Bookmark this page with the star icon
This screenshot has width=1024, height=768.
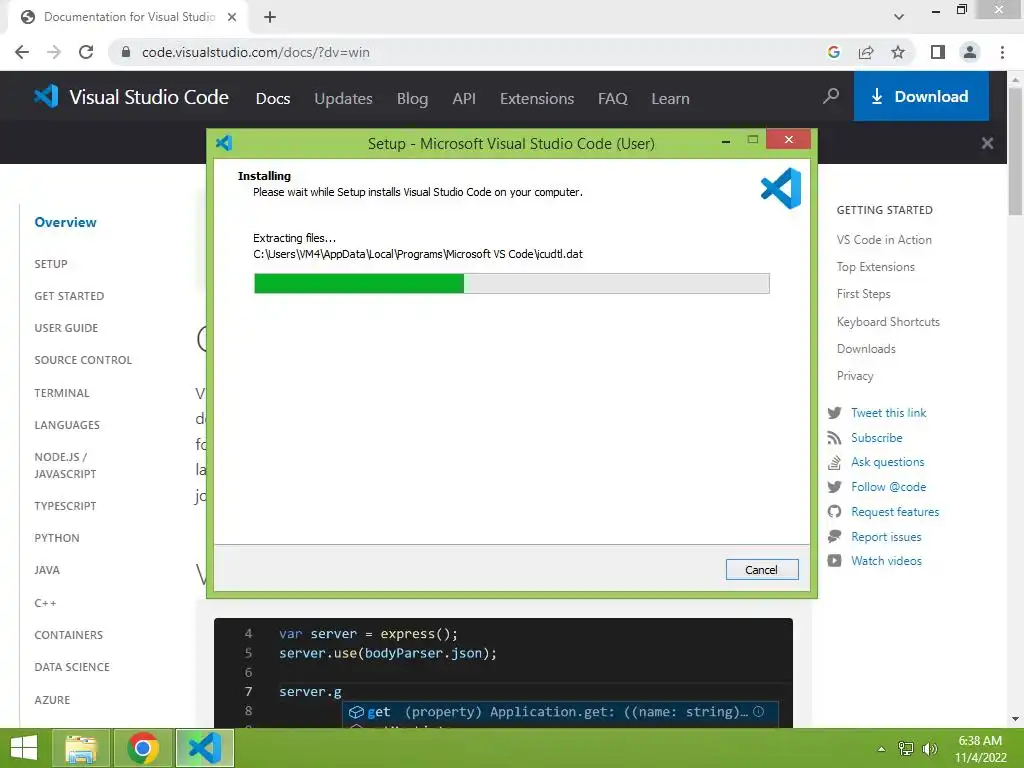[x=898, y=52]
